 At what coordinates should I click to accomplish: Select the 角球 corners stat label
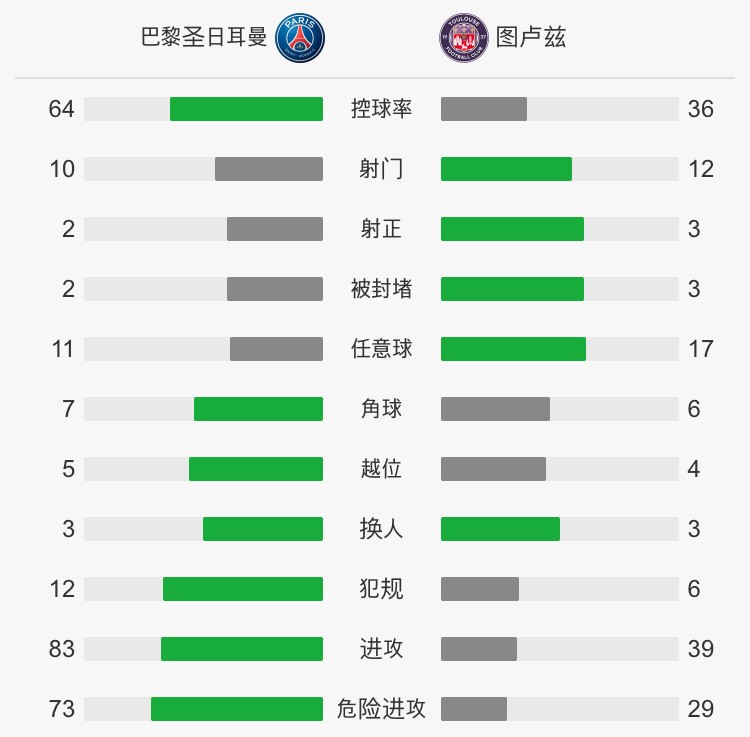click(381, 409)
